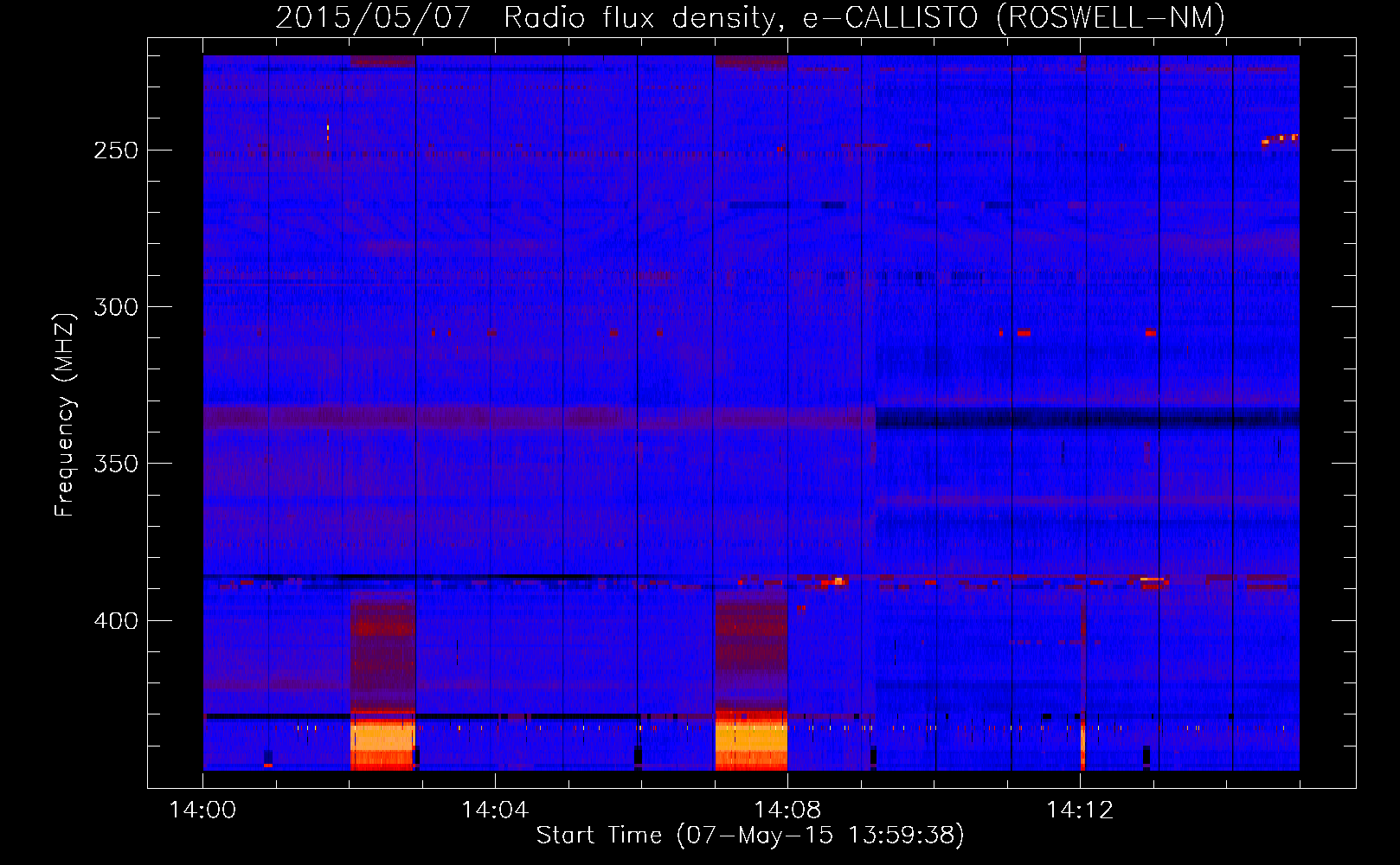Click the 14:04 time tick label
Image resolution: width=1400 pixels, height=865 pixels.
[x=495, y=811]
